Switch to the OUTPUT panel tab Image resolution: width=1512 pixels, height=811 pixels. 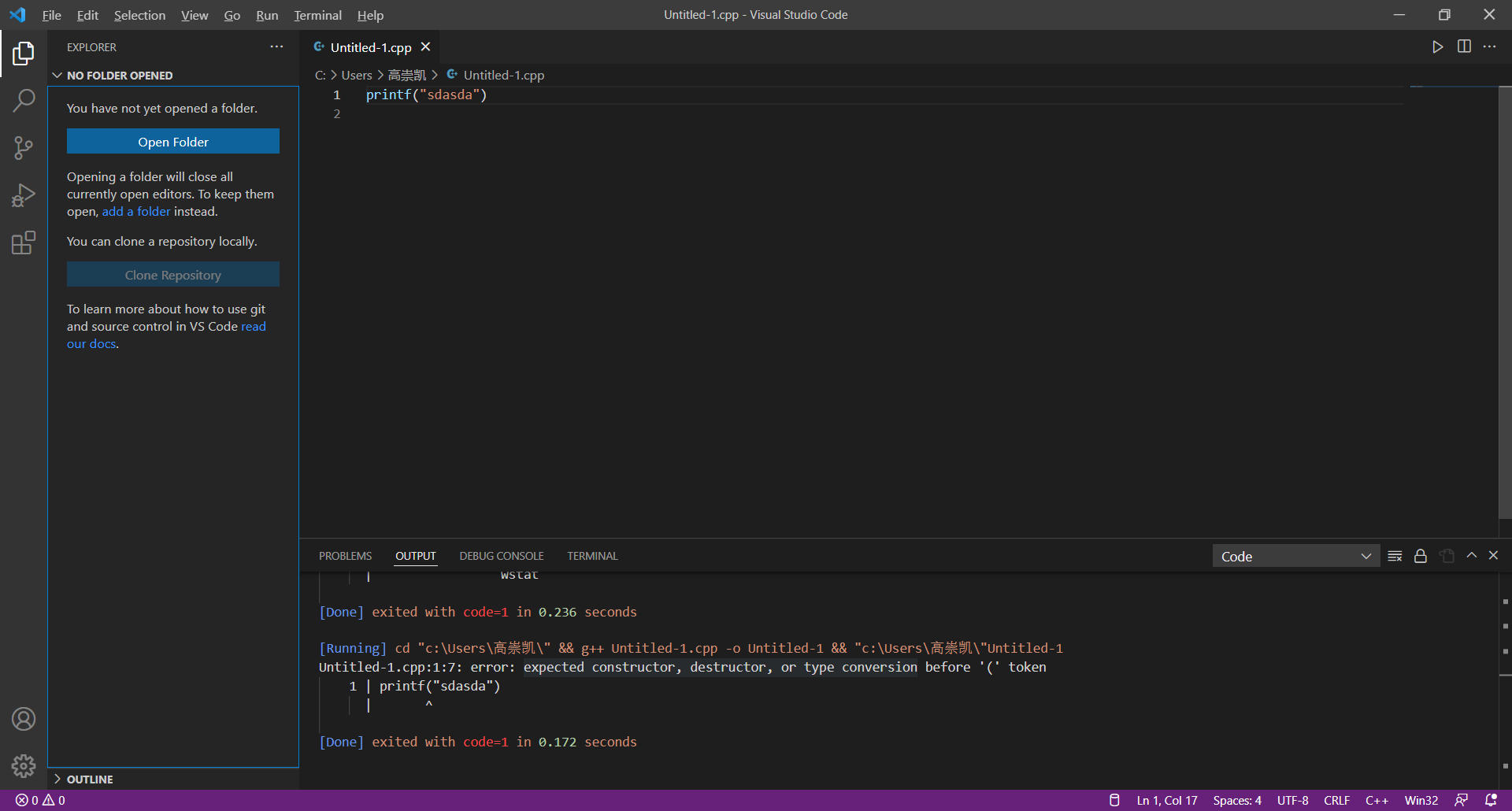pyautogui.click(x=415, y=556)
